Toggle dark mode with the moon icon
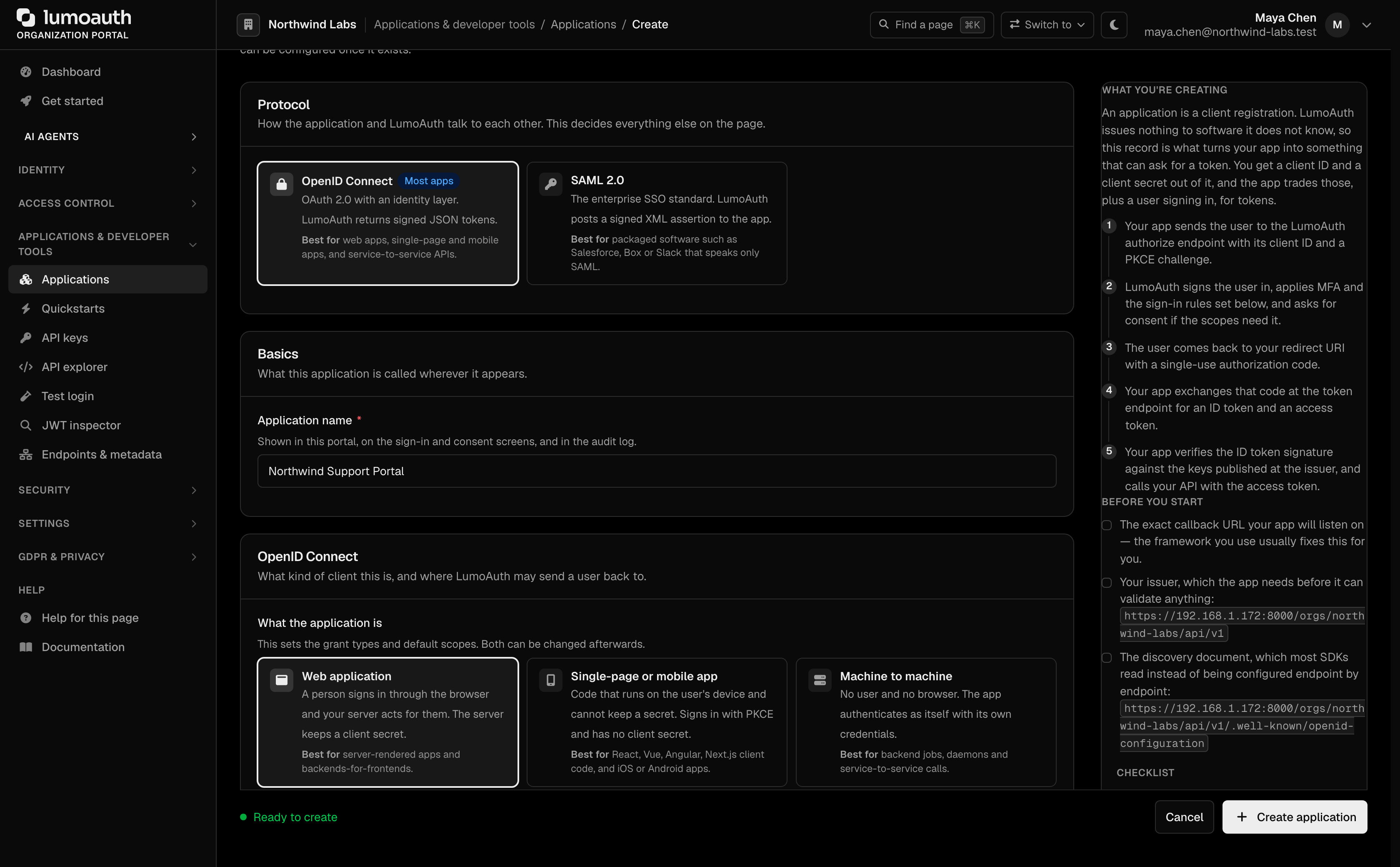1400x867 pixels. pyautogui.click(x=1114, y=25)
